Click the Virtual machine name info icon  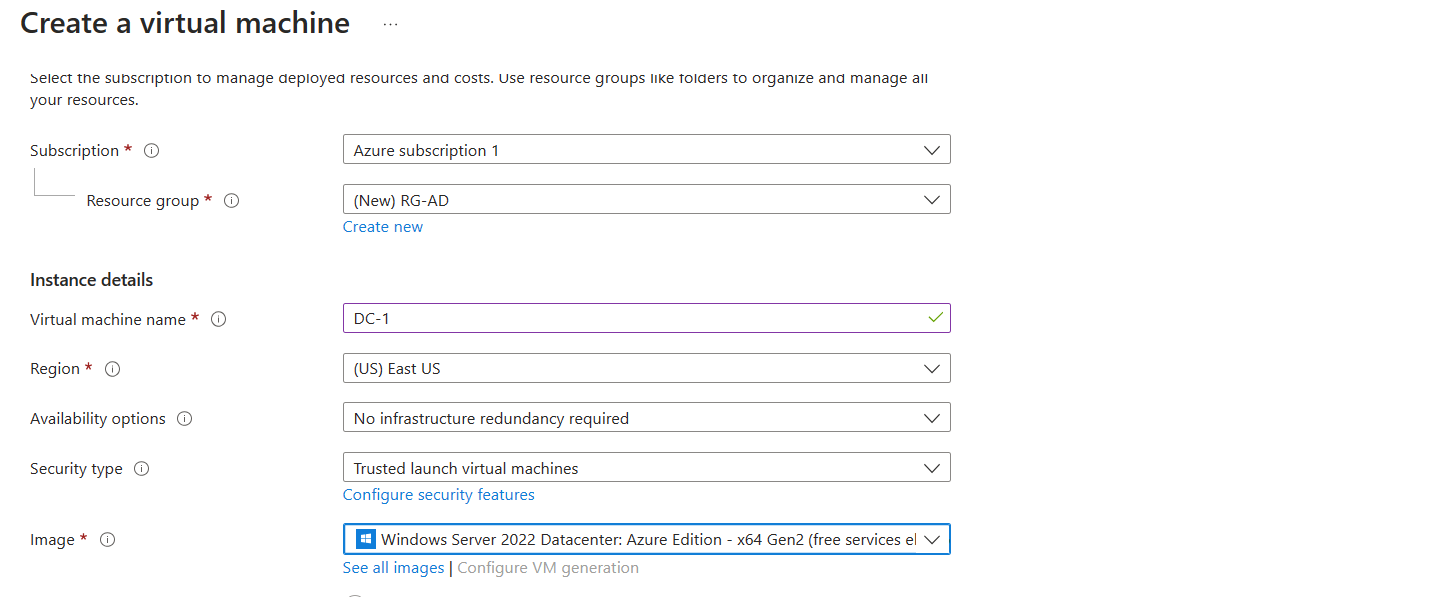pos(219,320)
